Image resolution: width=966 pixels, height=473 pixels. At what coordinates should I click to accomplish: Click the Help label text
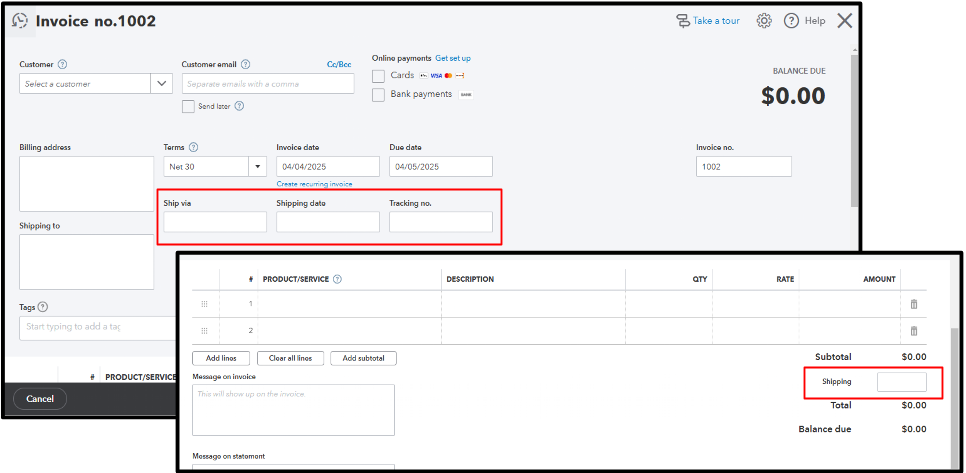coord(814,21)
